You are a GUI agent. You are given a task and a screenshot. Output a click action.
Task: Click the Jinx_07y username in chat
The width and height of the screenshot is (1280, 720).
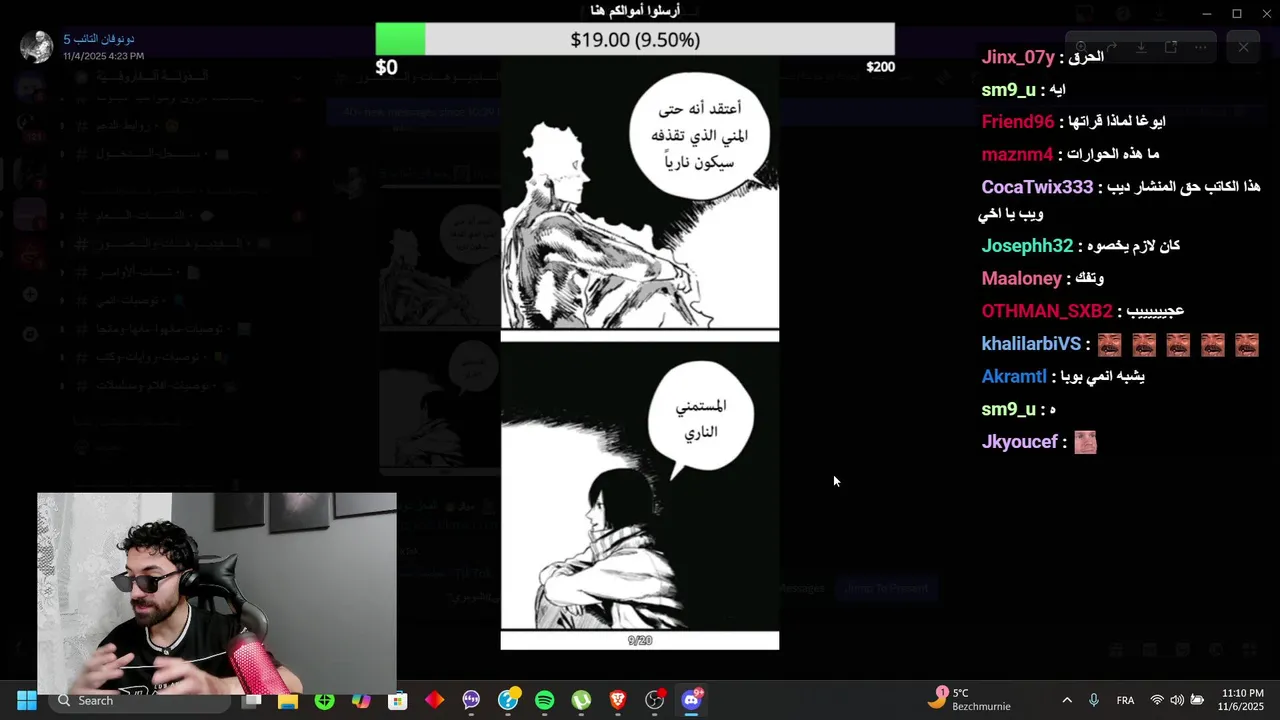point(1018,57)
